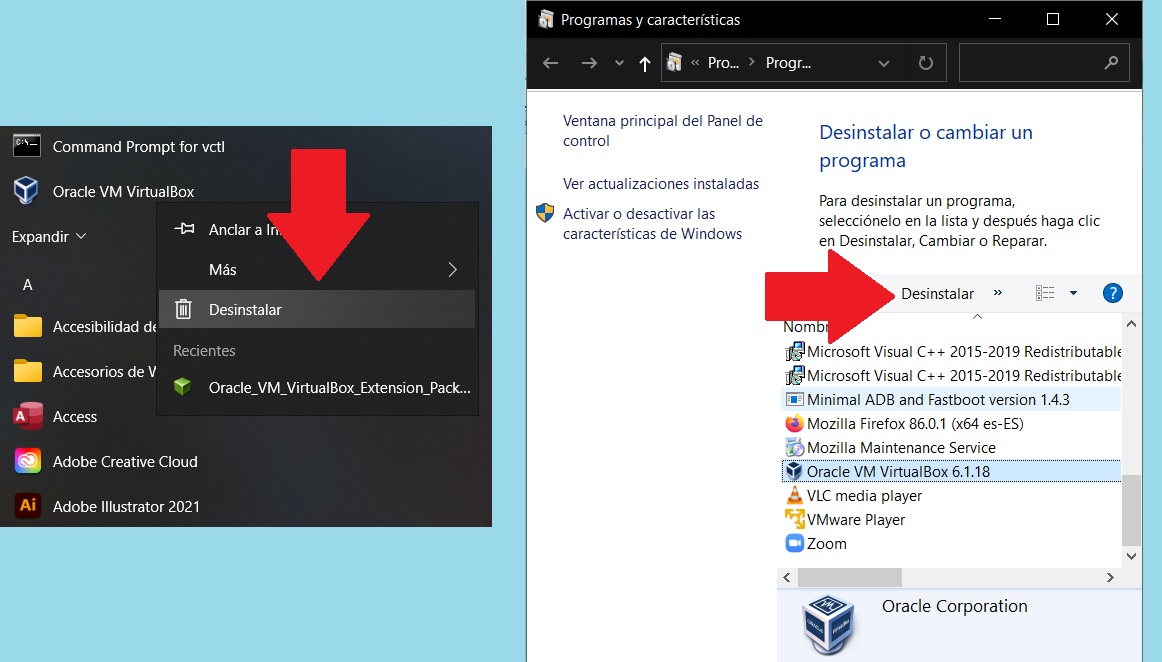Open the Oracle_VM_VirtualBox_Extension_Pack recent file icon
The width and height of the screenshot is (1162, 662).
182,387
